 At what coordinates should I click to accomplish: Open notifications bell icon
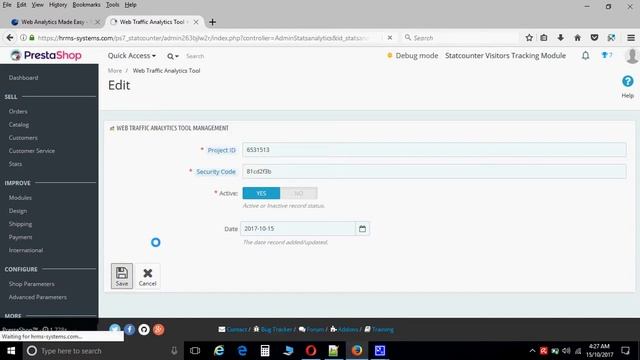(585, 56)
